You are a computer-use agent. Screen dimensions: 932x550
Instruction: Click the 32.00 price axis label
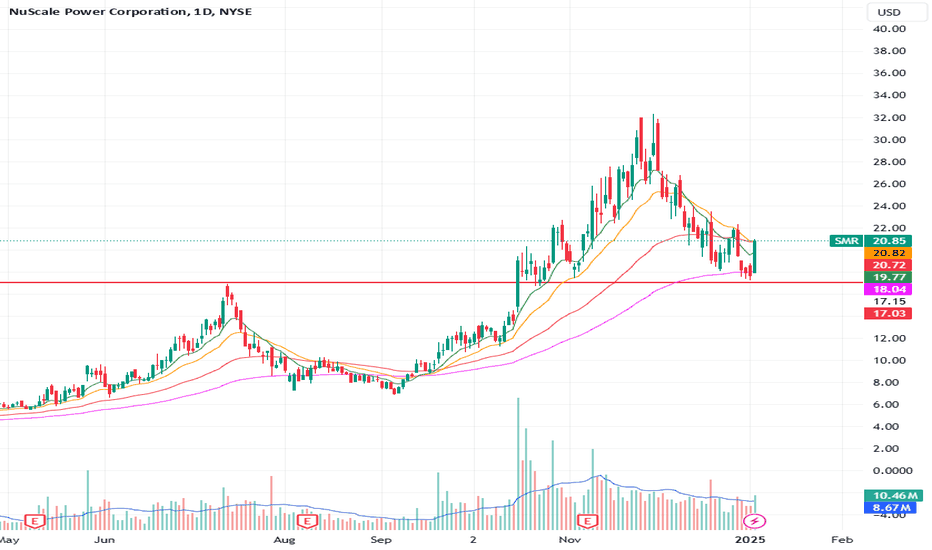point(889,117)
